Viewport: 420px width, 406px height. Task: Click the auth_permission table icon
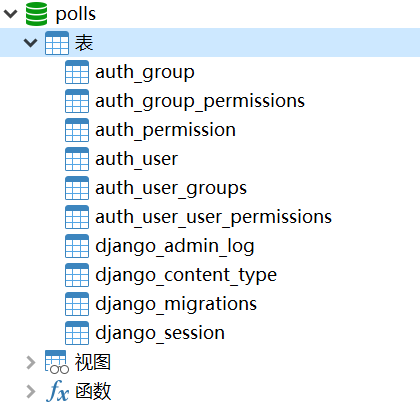point(77,130)
